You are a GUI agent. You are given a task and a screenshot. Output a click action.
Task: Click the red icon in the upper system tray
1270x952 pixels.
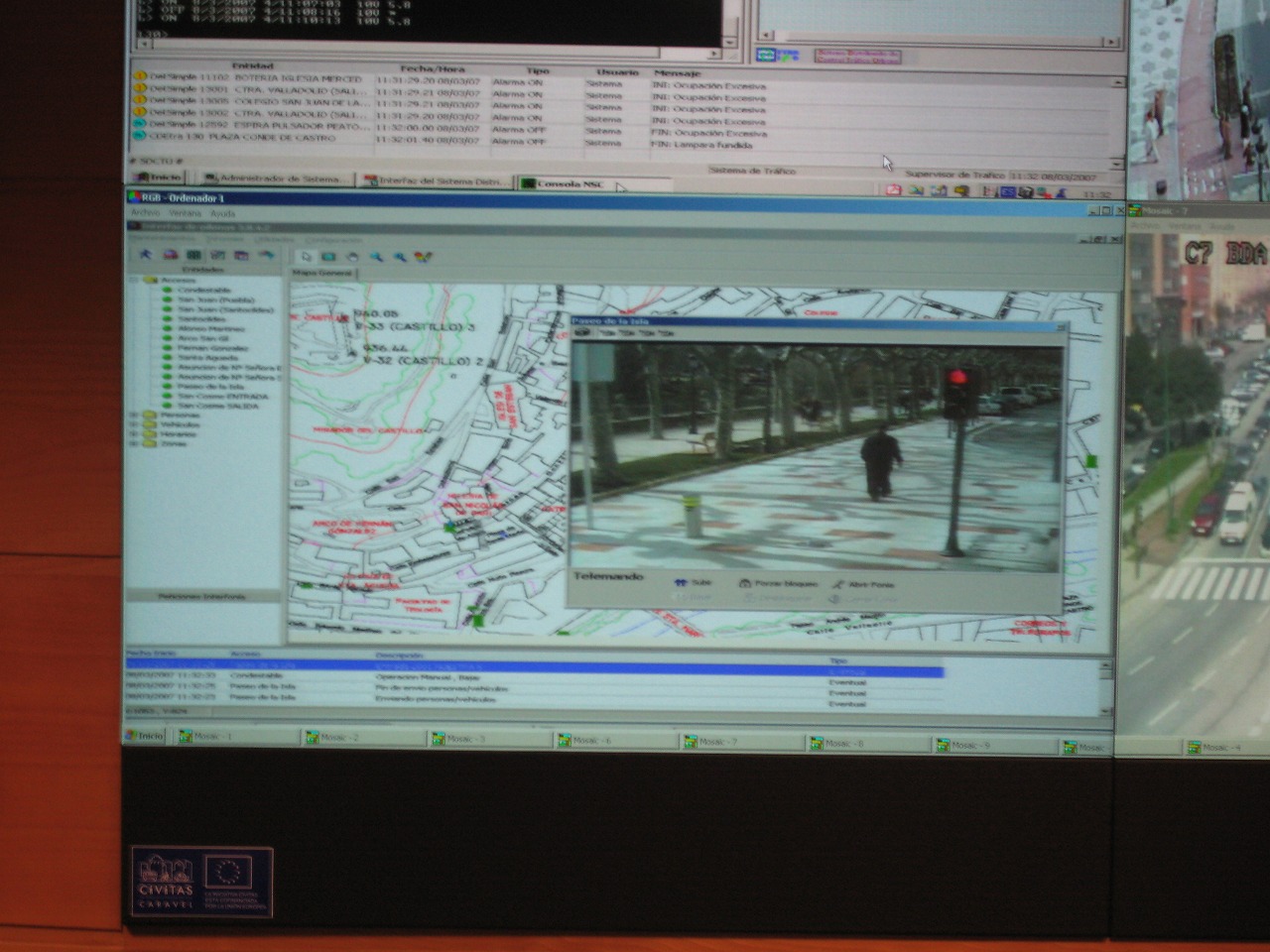[x=892, y=189]
